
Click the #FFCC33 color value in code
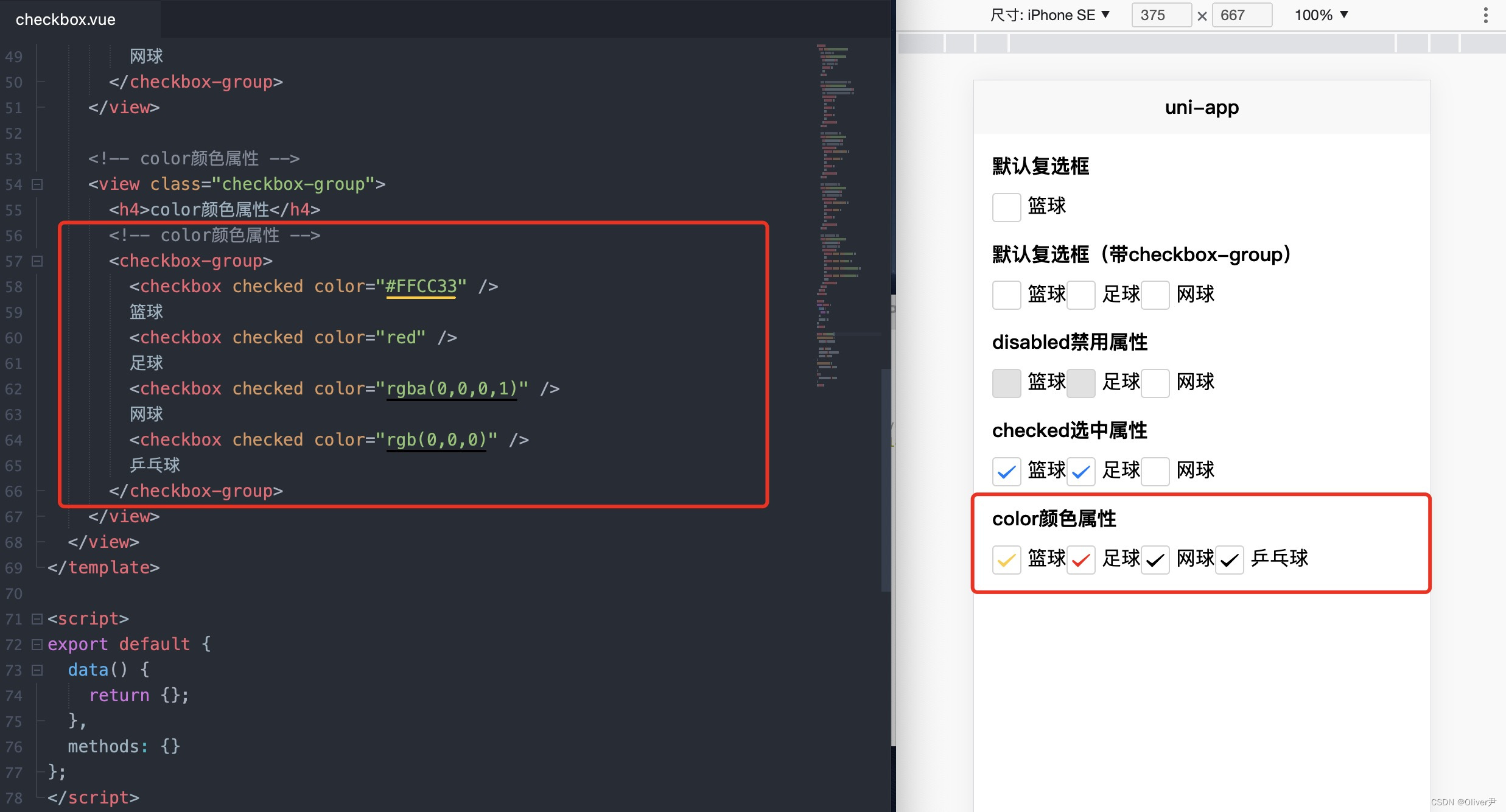click(421, 286)
